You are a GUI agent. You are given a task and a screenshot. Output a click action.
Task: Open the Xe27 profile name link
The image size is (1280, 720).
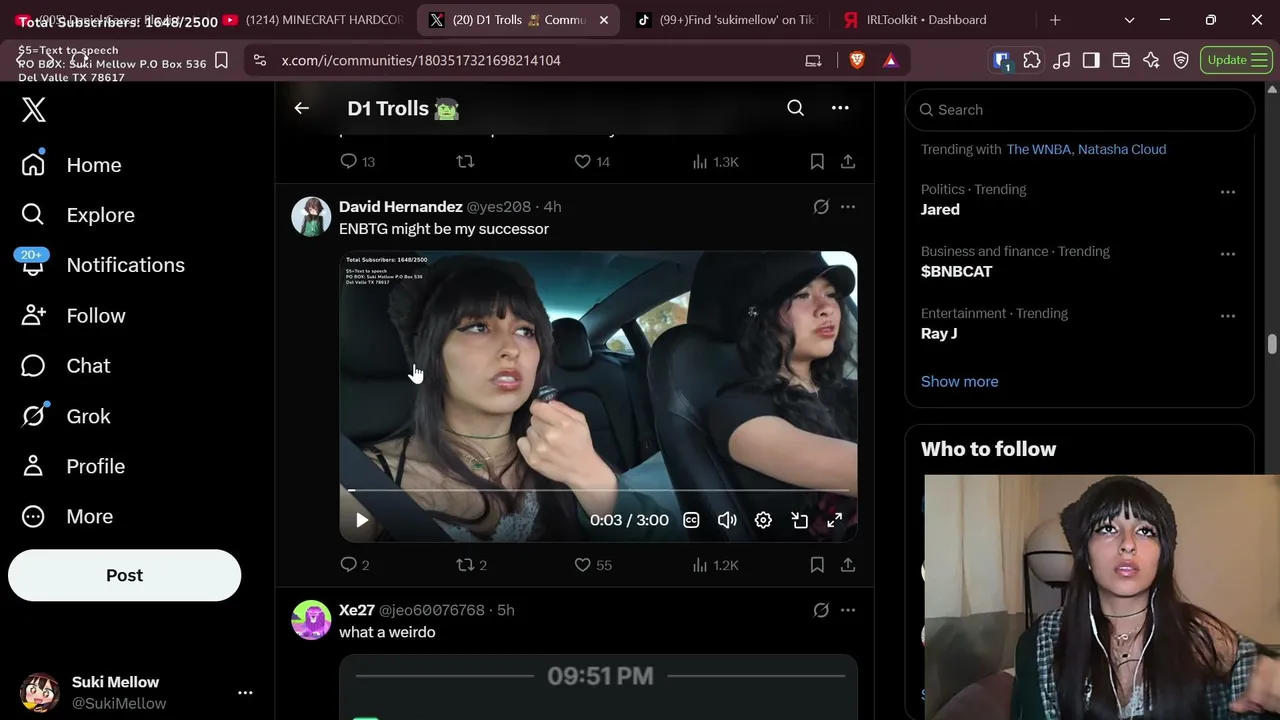click(x=357, y=610)
